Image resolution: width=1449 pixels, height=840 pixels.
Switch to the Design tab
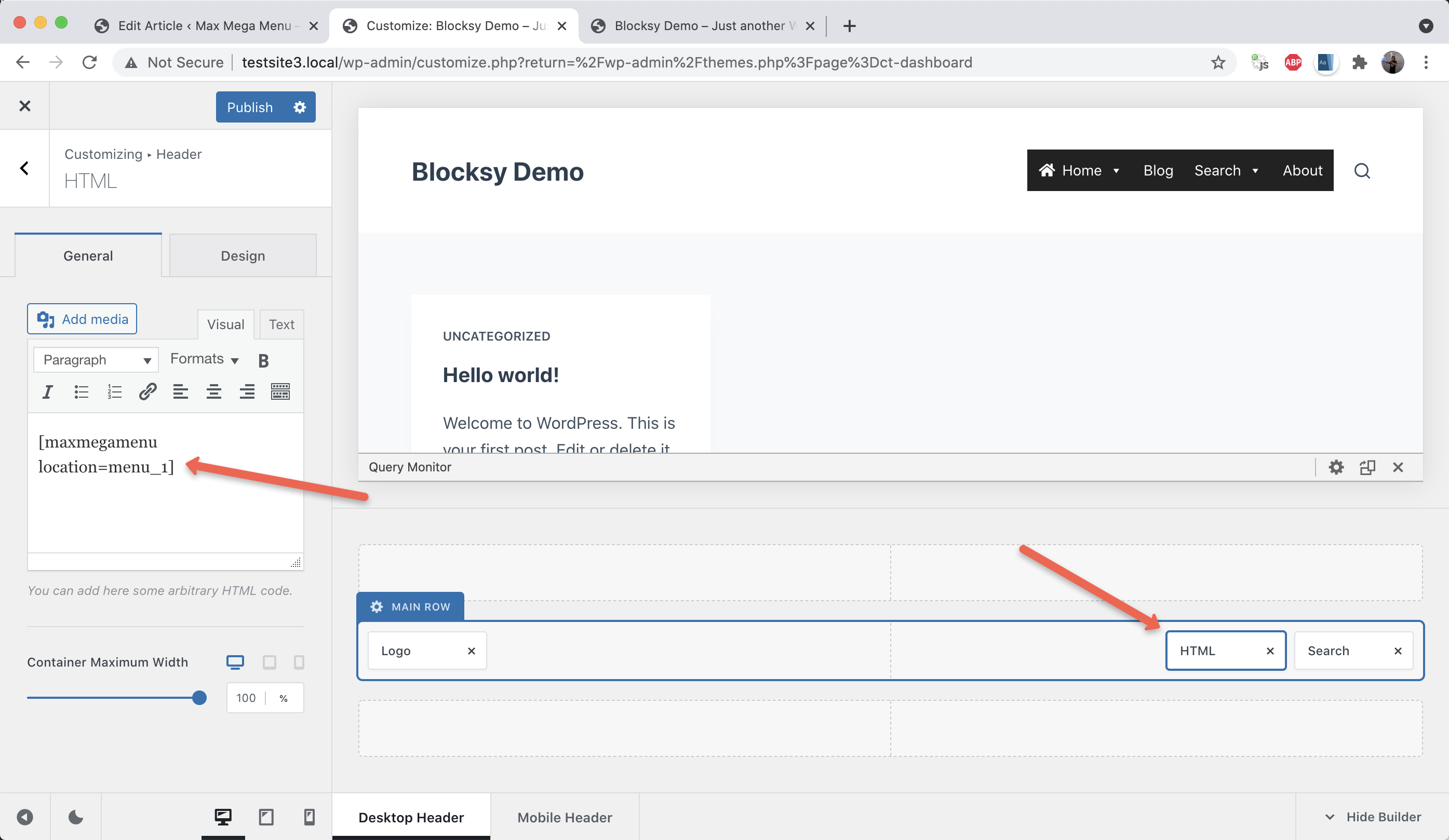pyautogui.click(x=243, y=256)
